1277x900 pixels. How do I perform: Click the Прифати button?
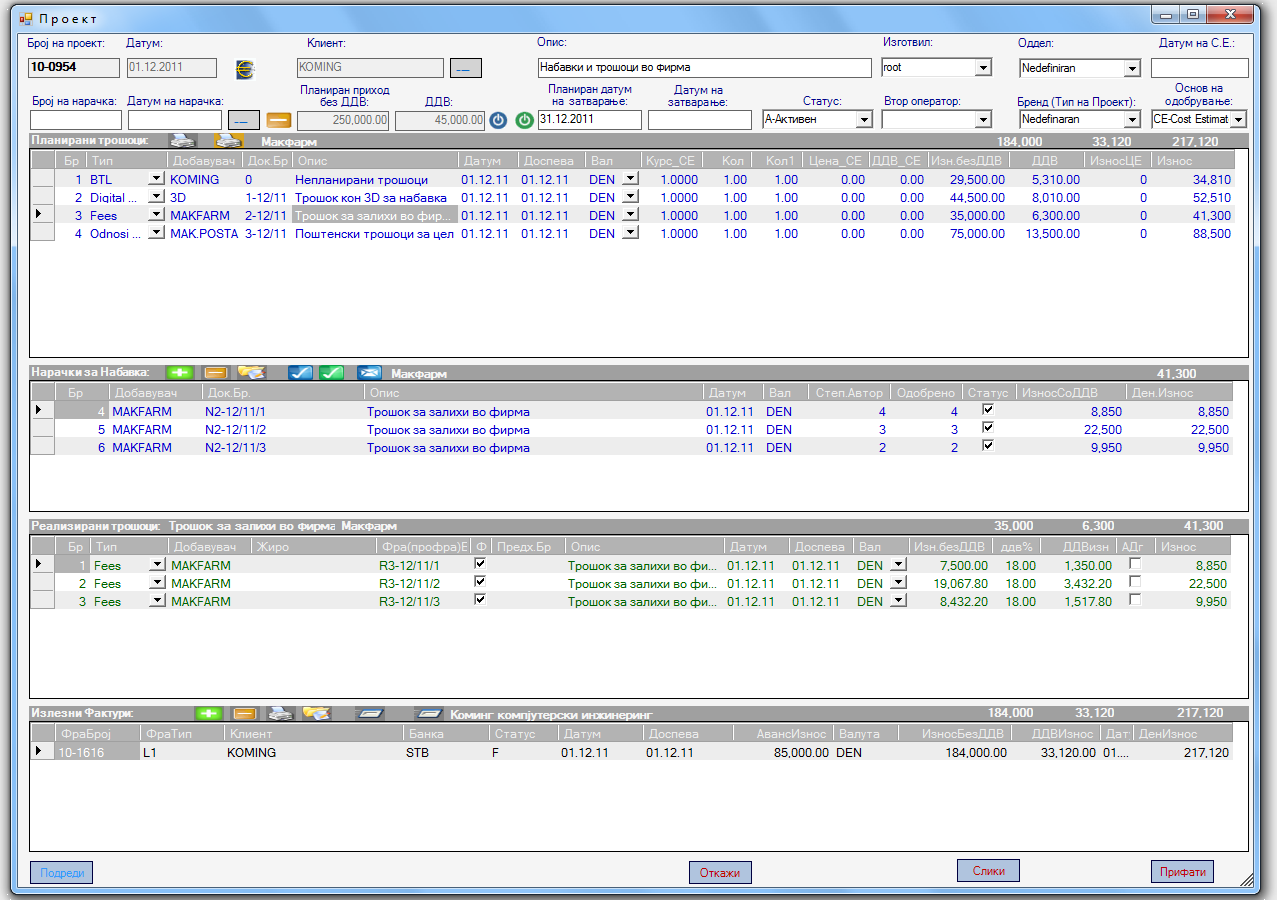click(x=1182, y=871)
